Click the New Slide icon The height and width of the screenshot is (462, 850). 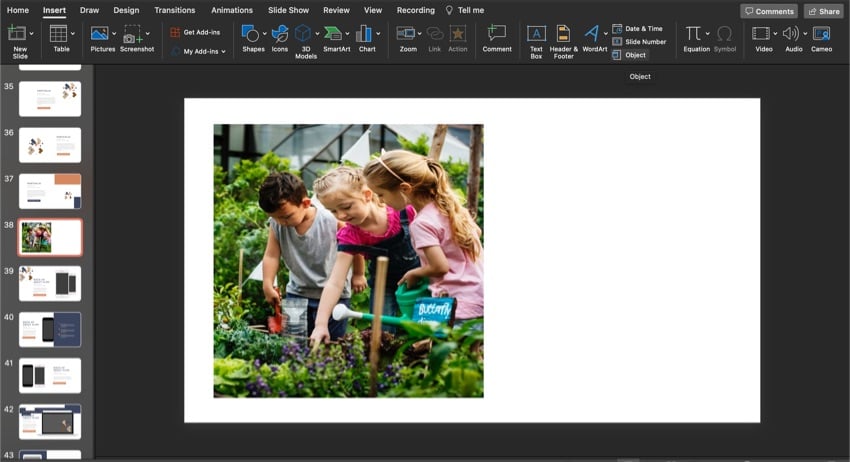[x=17, y=34]
